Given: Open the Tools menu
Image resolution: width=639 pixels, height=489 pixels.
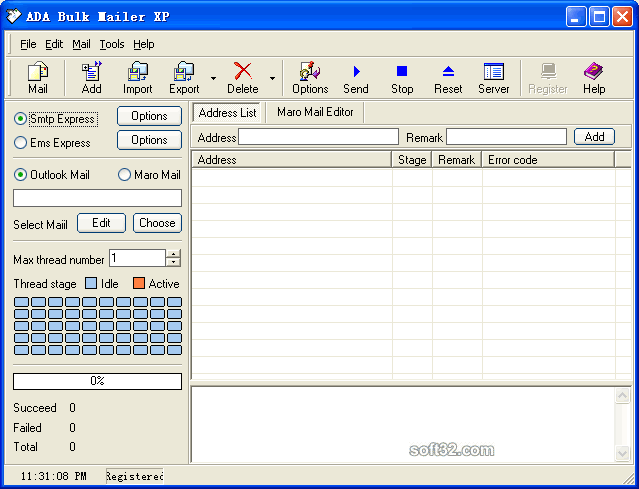Looking at the screenshot, I should coord(112,44).
